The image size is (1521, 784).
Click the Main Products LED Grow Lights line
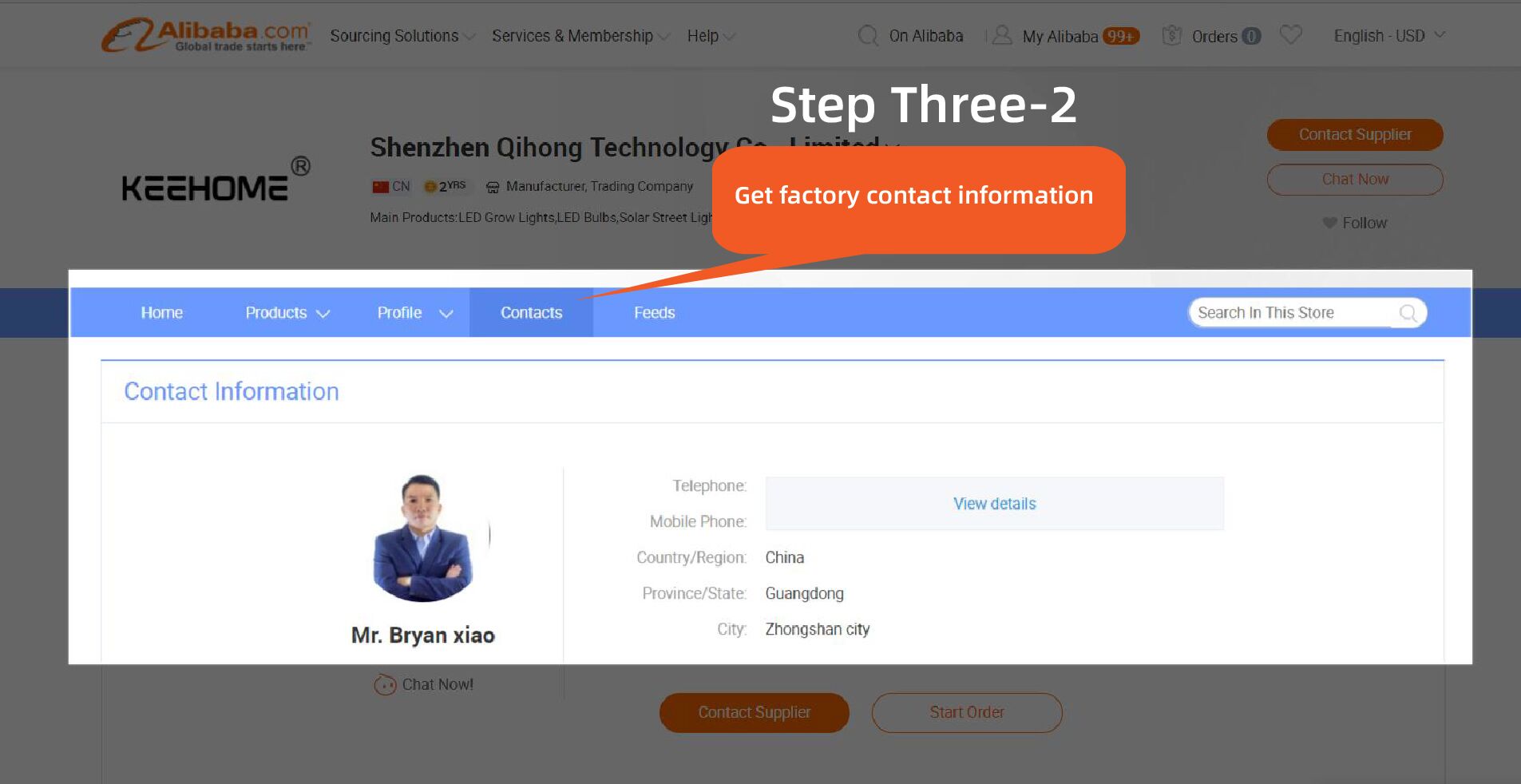pos(543,217)
